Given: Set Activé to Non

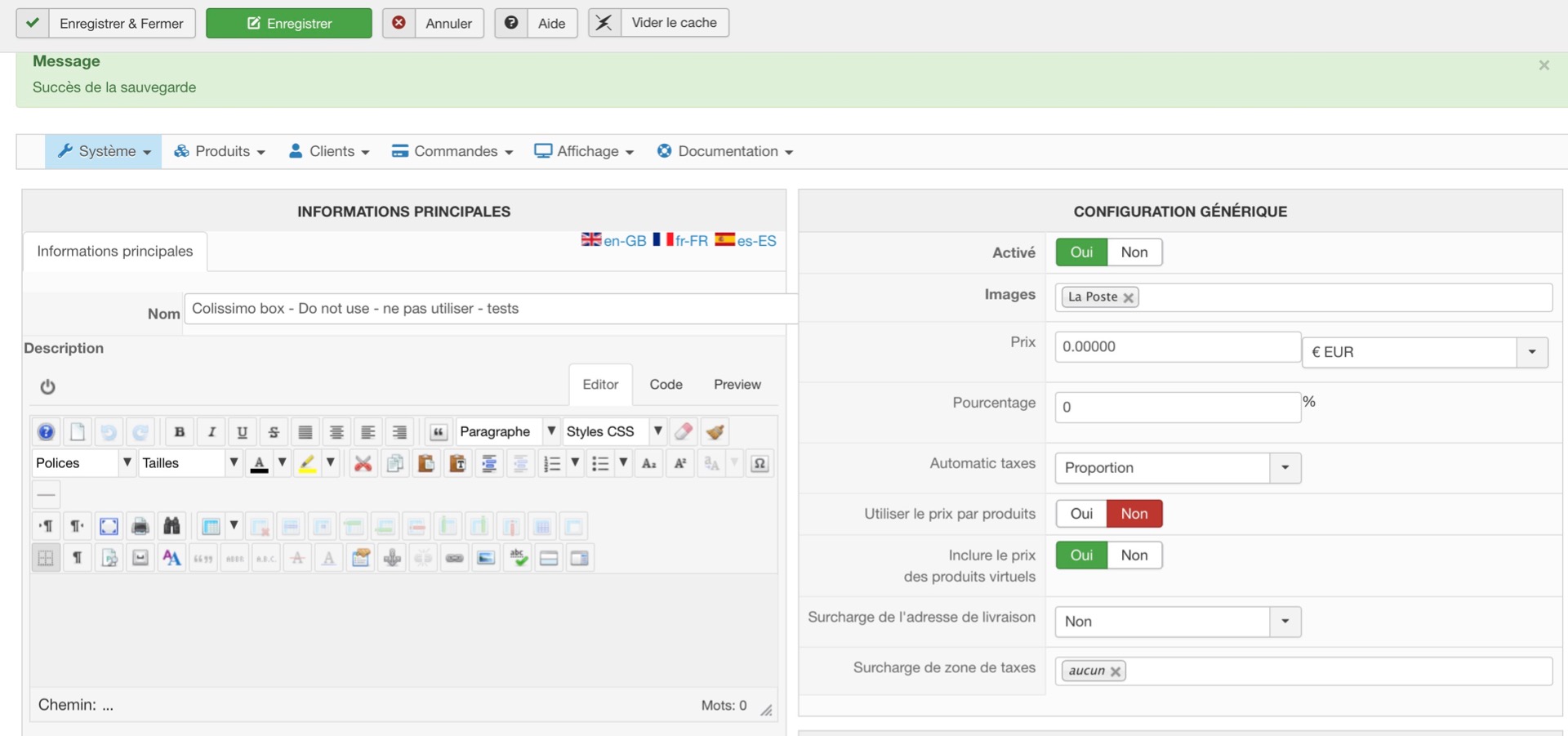Looking at the screenshot, I should tap(1134, 252).
